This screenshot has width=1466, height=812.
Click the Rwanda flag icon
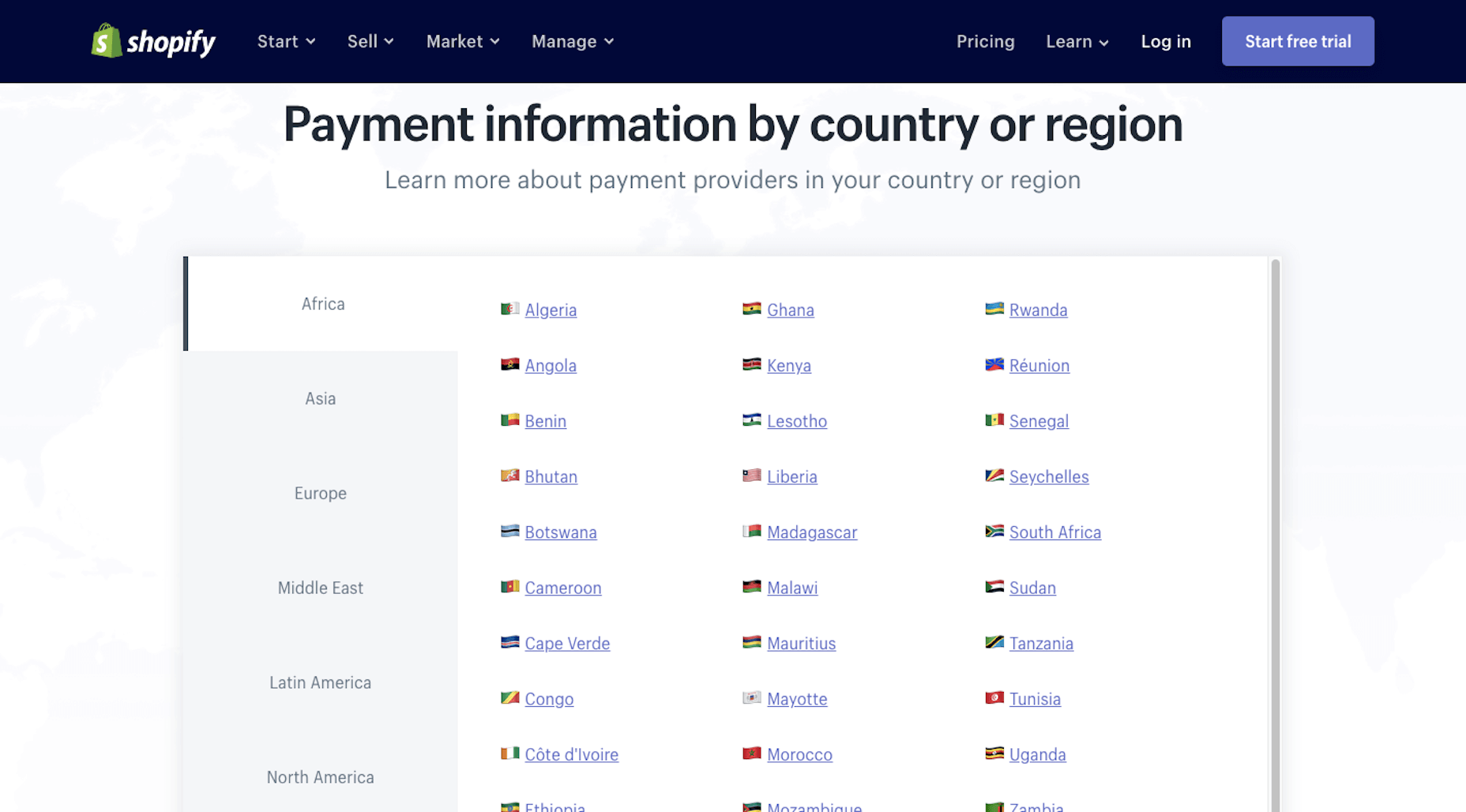tap(994, 309)
